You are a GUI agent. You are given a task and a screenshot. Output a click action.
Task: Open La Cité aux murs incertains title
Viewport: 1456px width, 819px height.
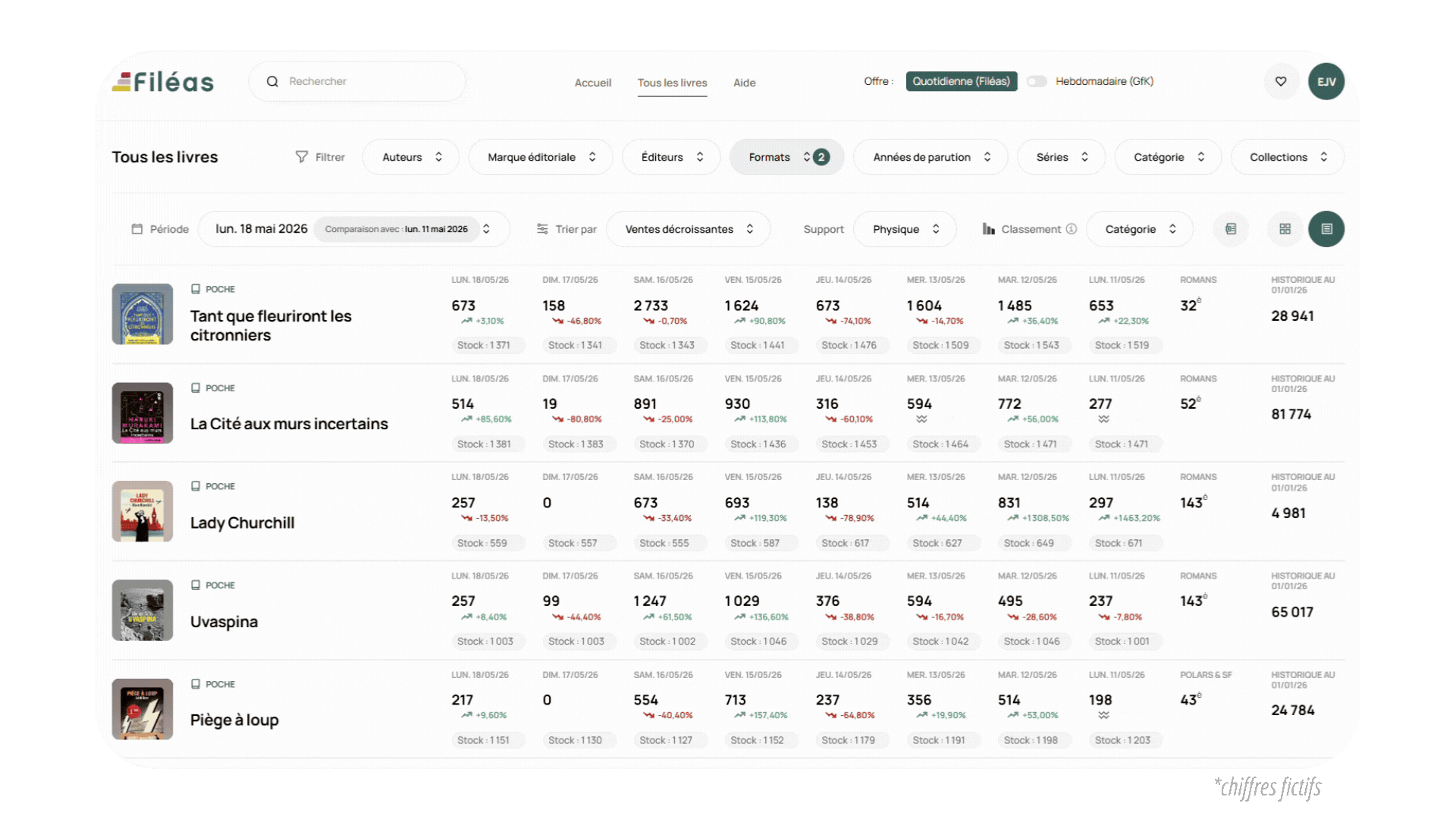tap(289, 424)
